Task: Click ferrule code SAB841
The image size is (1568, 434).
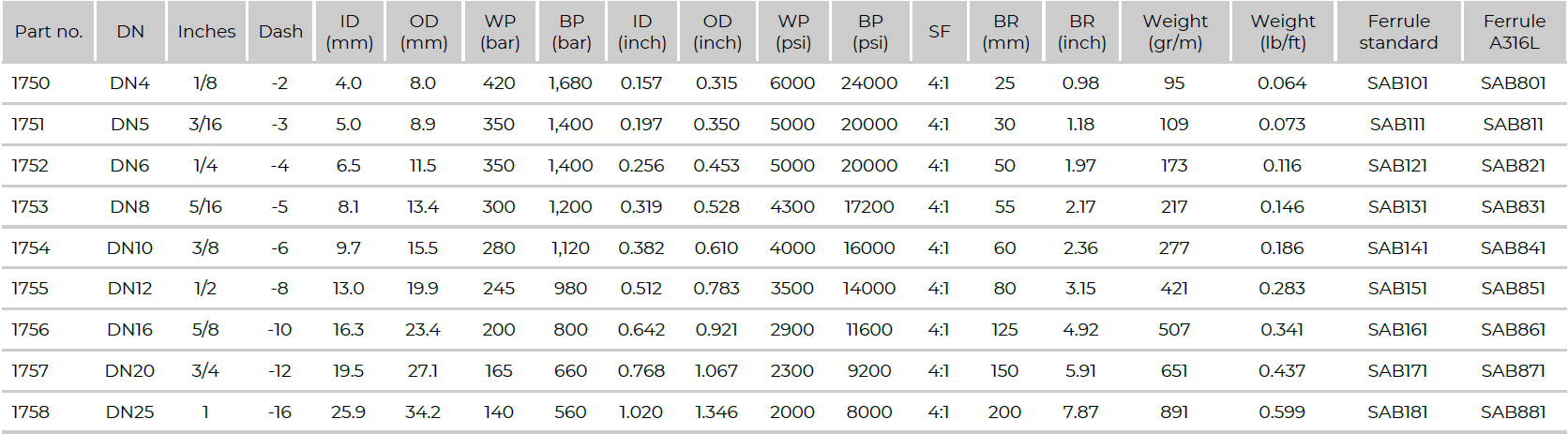Action: 1513,248
